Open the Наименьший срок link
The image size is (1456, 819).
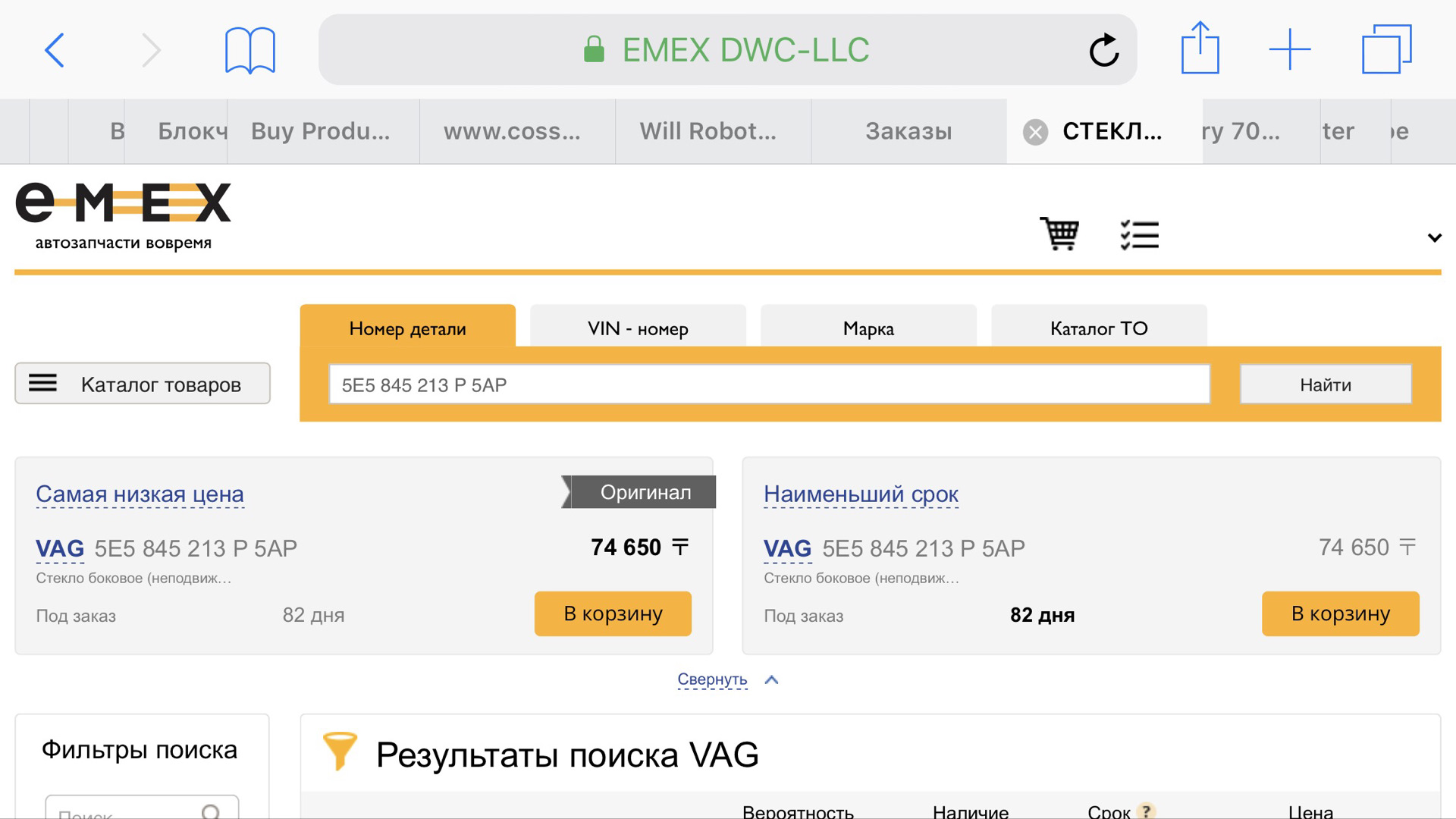coord(861,494)
